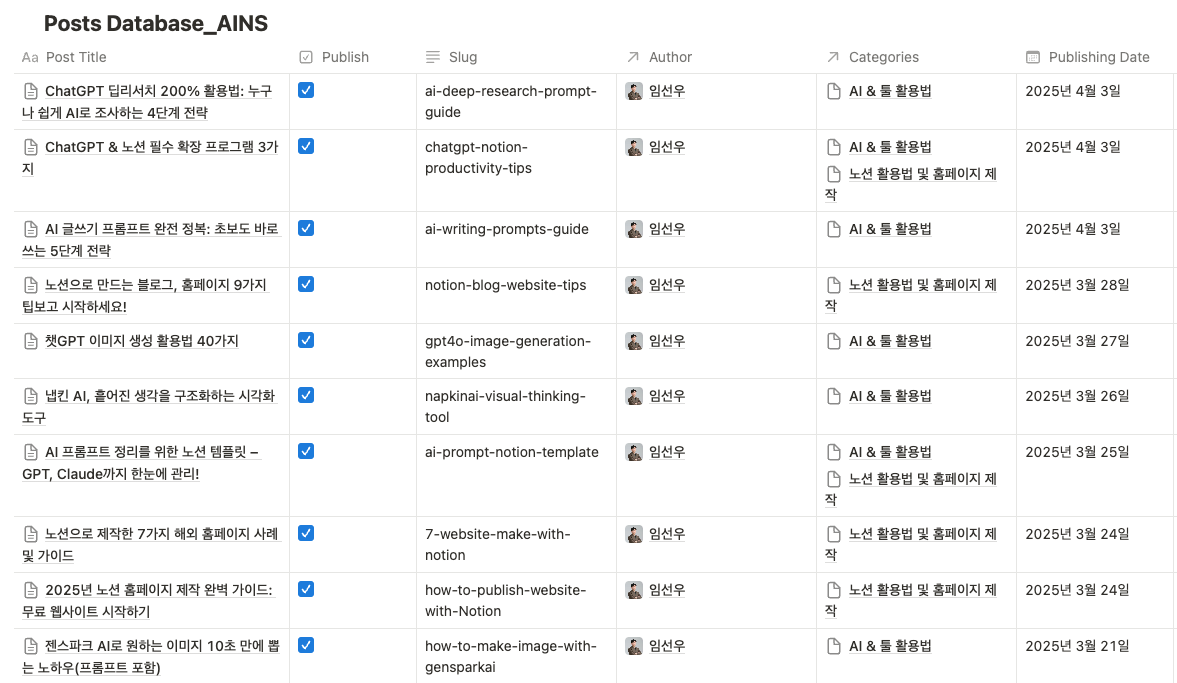The image size is (1177, 683).
Task: Click the arrow icon on the Categories column header
Action: (833, 57)
